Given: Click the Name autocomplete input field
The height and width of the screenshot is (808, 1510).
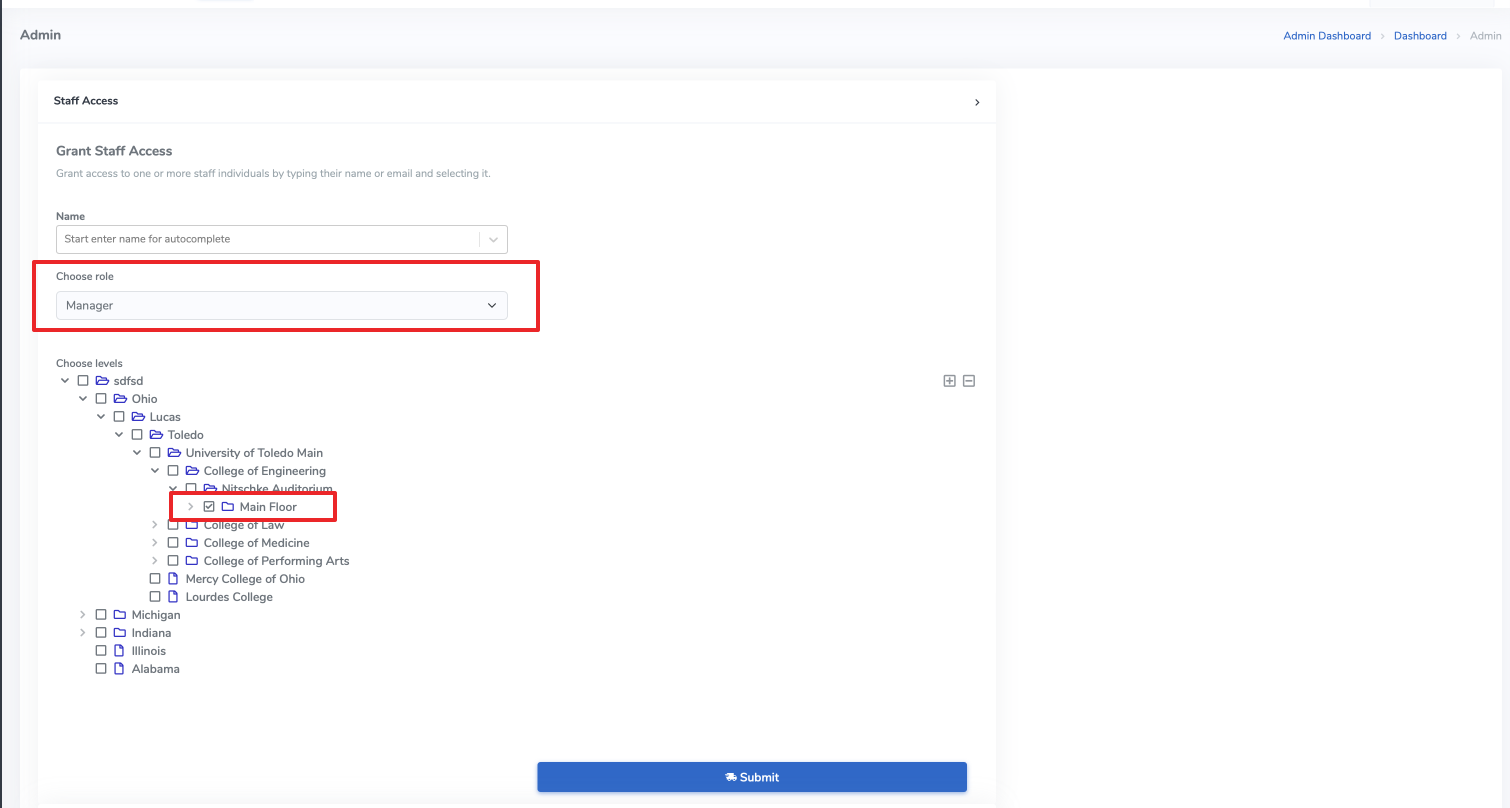Looking at the screenshot, I should tap(268, 239).
